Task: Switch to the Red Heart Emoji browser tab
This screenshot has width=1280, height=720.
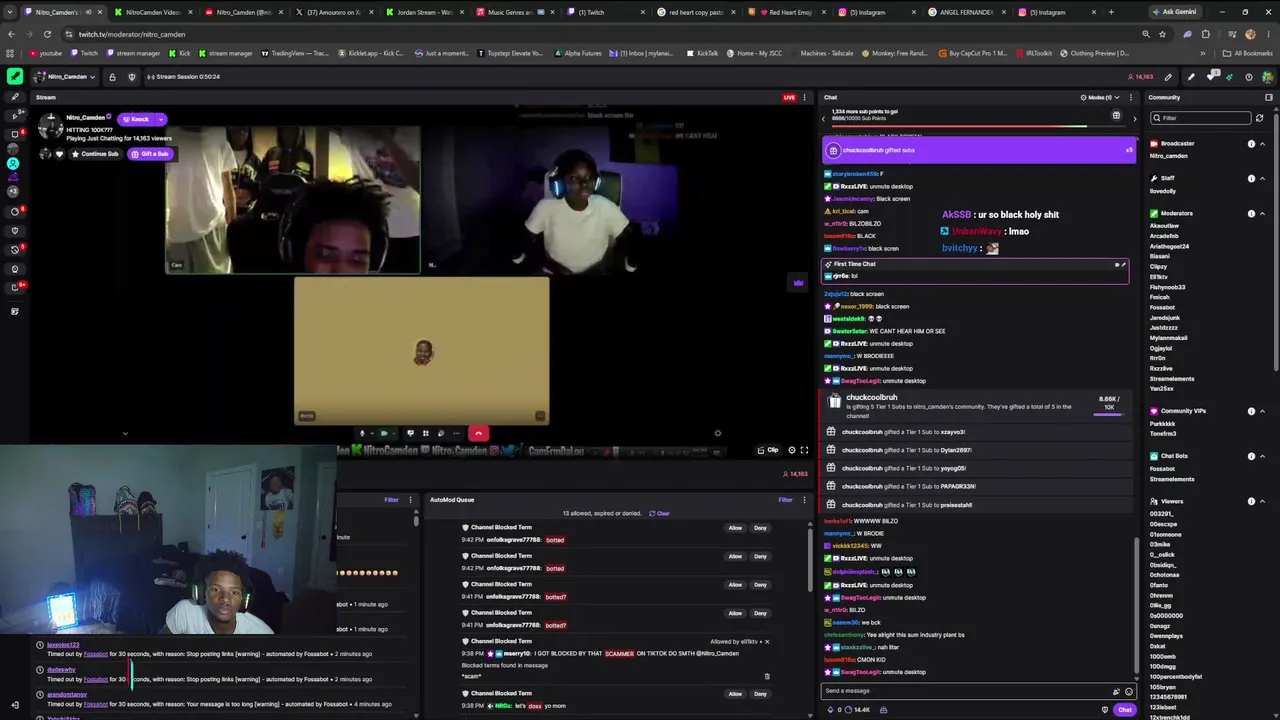Action: pyautogui.click(x=785, y=12)
